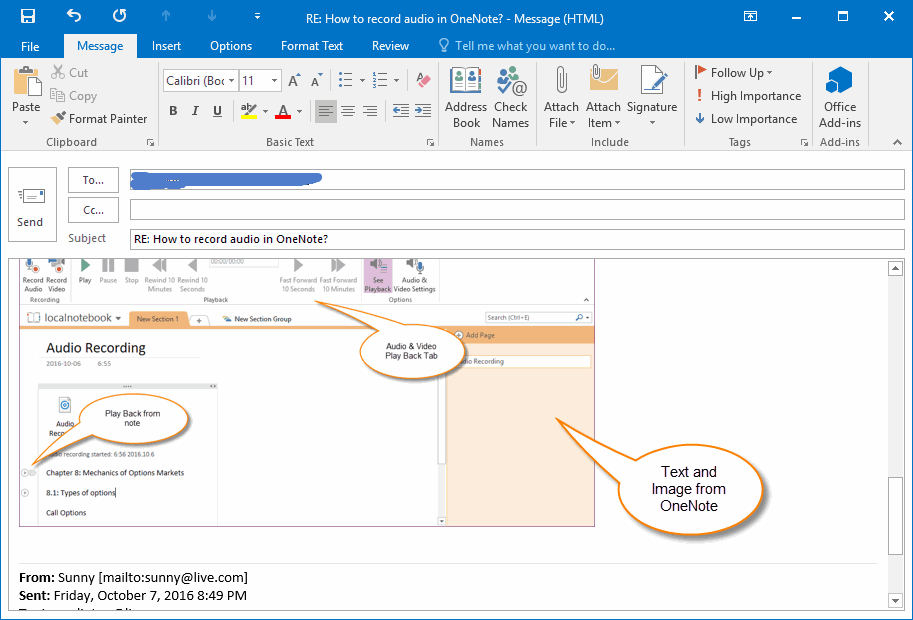Image resolution: width=913 pixels, height=620 pixels.
Task: Toggle Align Right paragraph alignment
Action: pyautogui.click(x=370, y=111)
